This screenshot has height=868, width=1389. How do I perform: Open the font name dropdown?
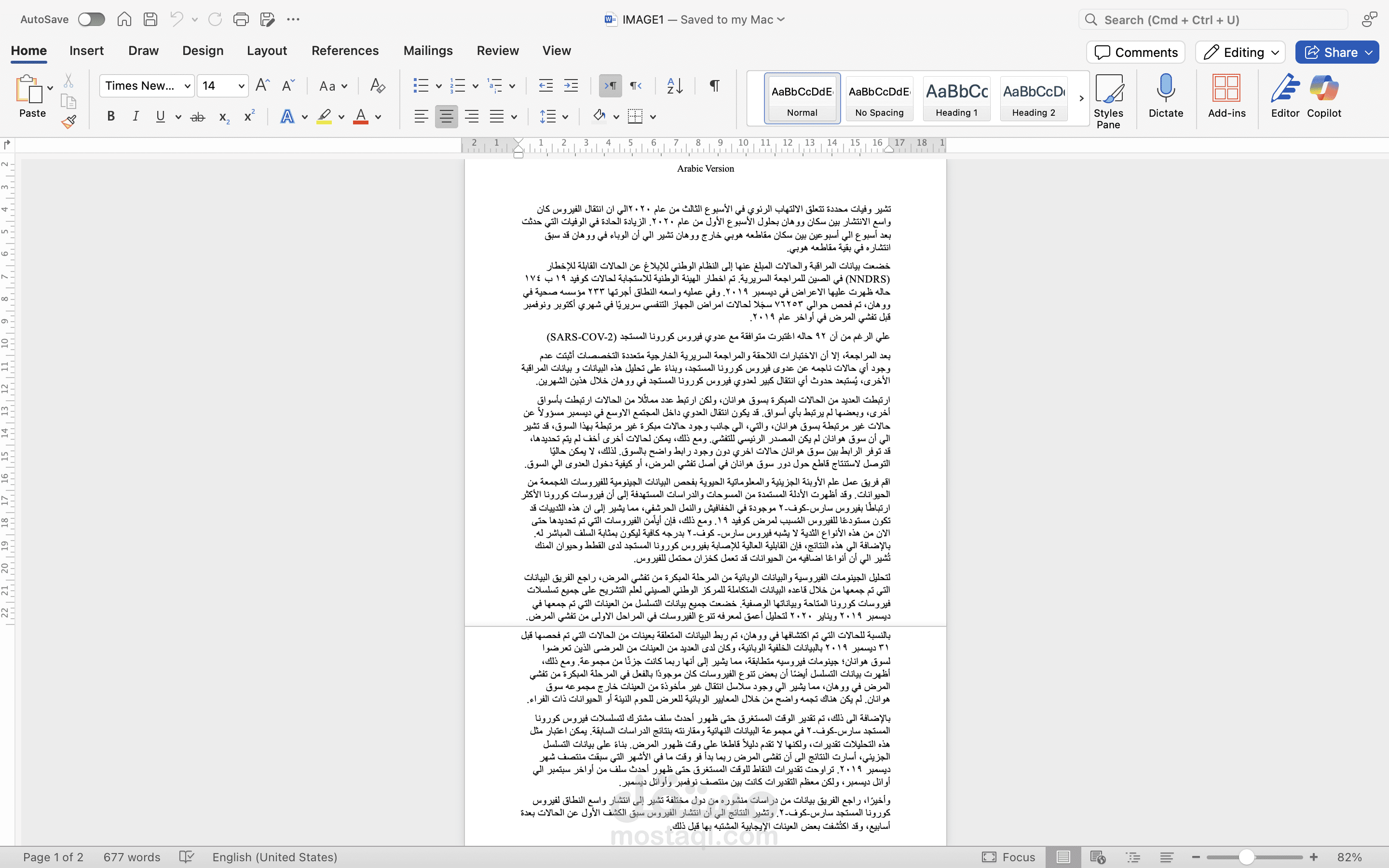pyautogui.click(x=187, y=86)
